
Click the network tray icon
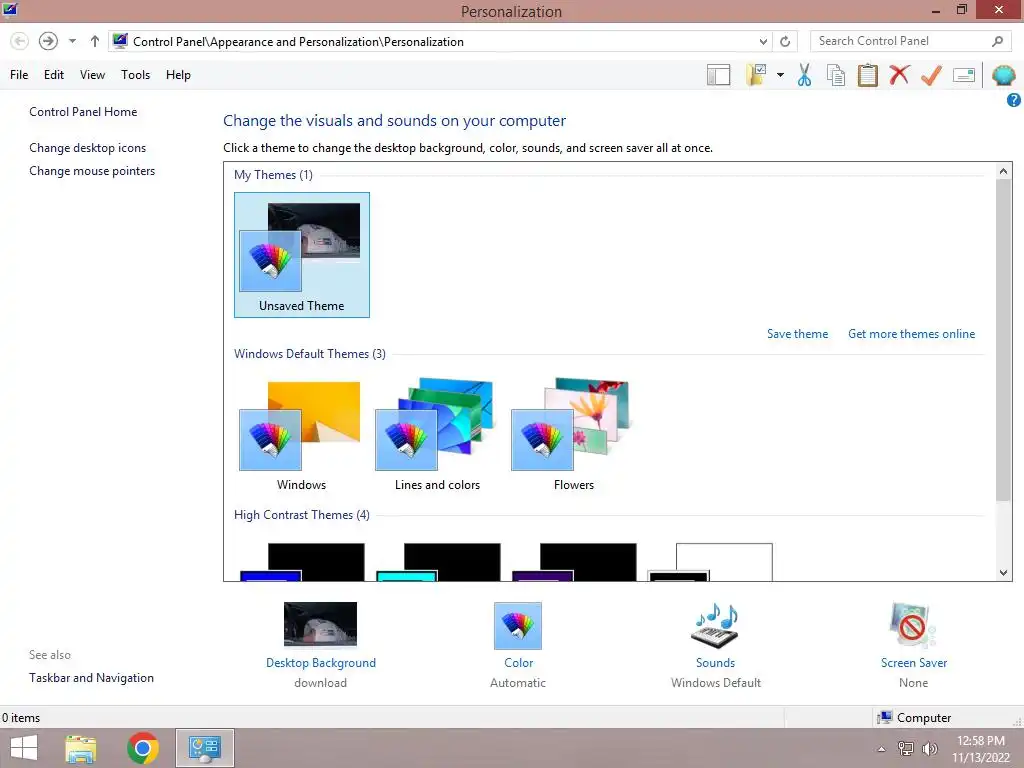[906, 749]
